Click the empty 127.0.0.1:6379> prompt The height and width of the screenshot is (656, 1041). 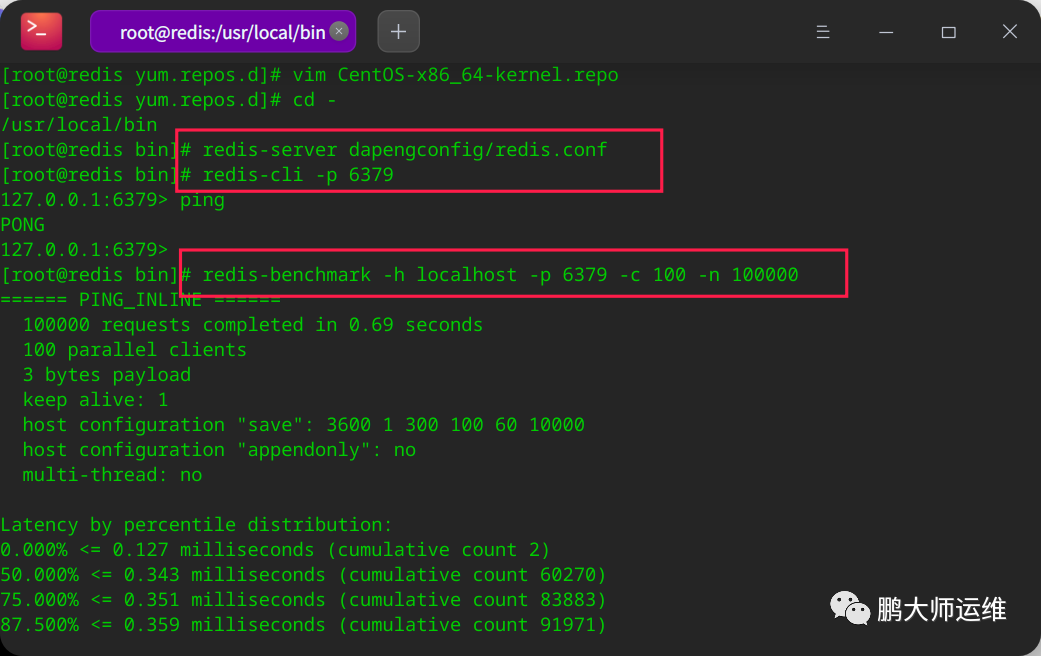(x=84, y=250)
